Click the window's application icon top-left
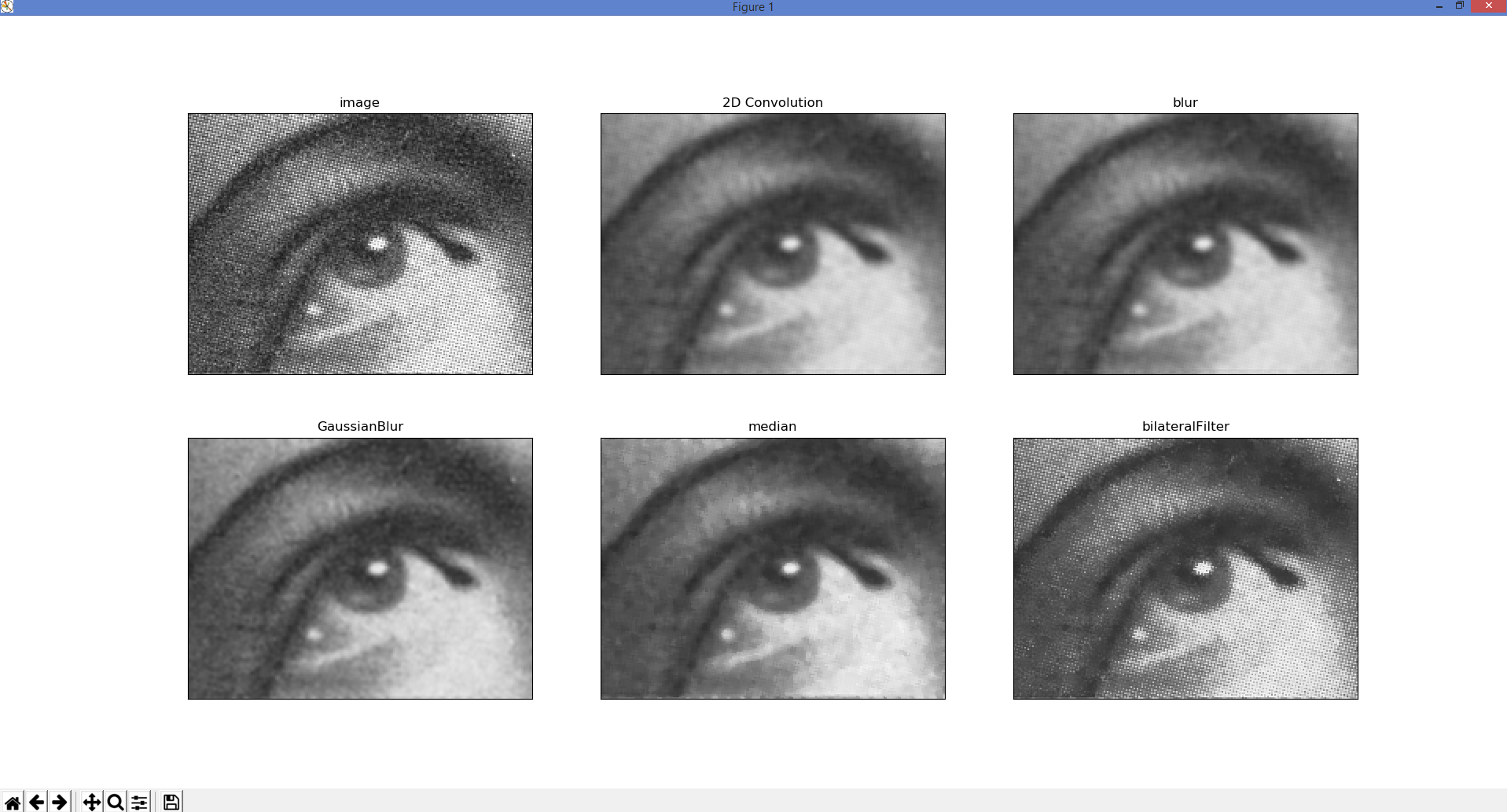Viewport: 1507px width, 812px height. [x=7, y=6]
